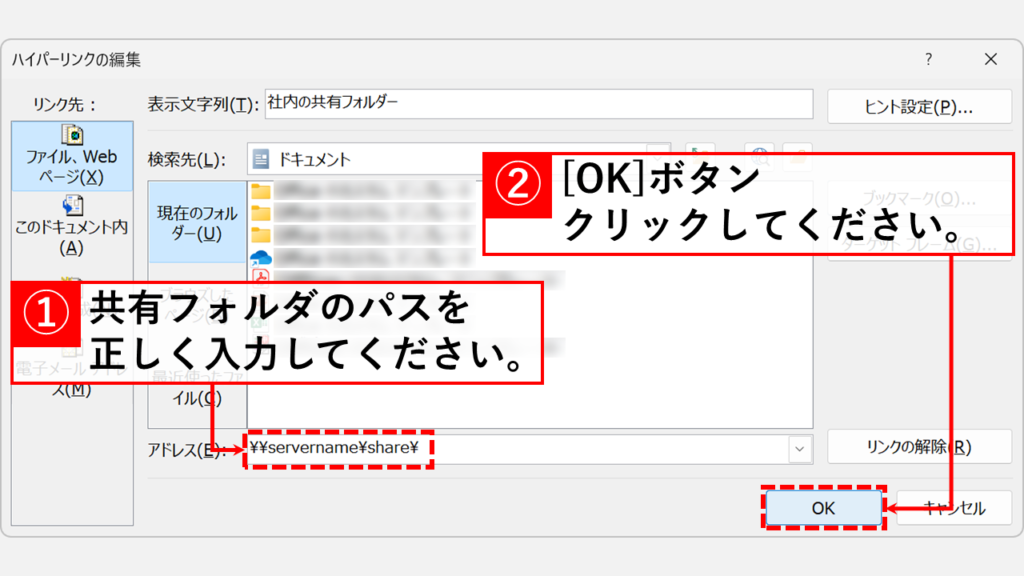This screenshot has height=576, width=1024.
Task: Click the 表示文字列 text field
Action: tap(539, 104)
